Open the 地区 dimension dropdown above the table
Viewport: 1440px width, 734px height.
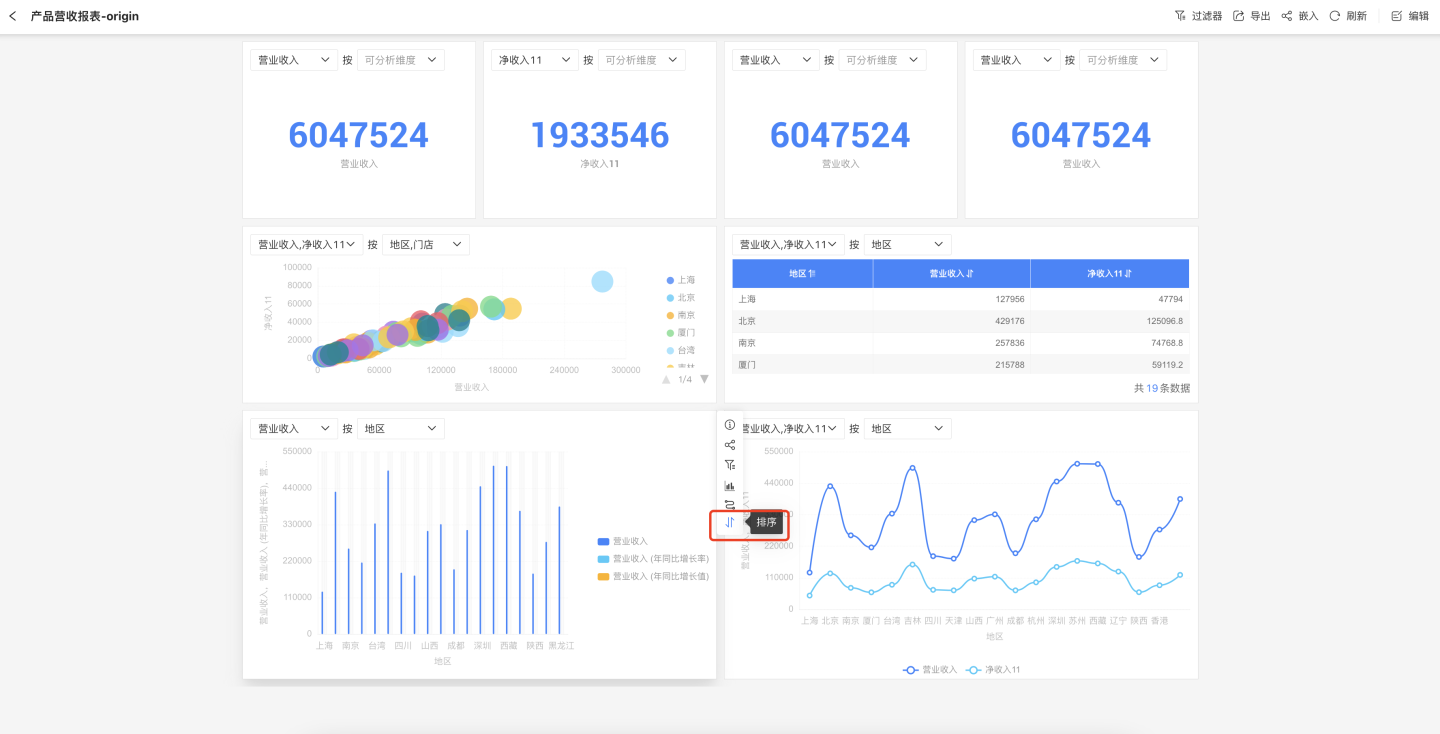907,244
